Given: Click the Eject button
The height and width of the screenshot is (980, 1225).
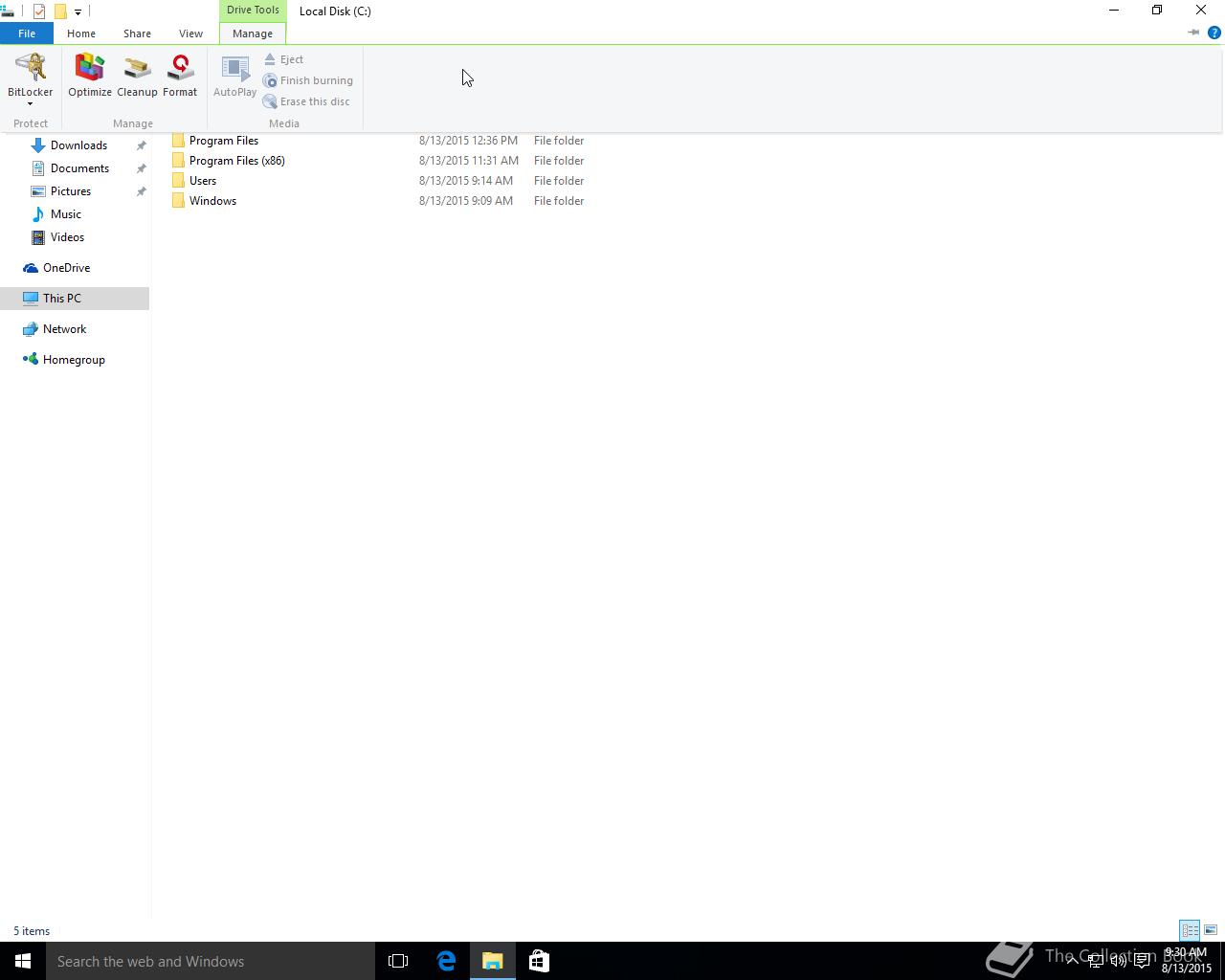Looking at the screenshot, I should (283, 59).
